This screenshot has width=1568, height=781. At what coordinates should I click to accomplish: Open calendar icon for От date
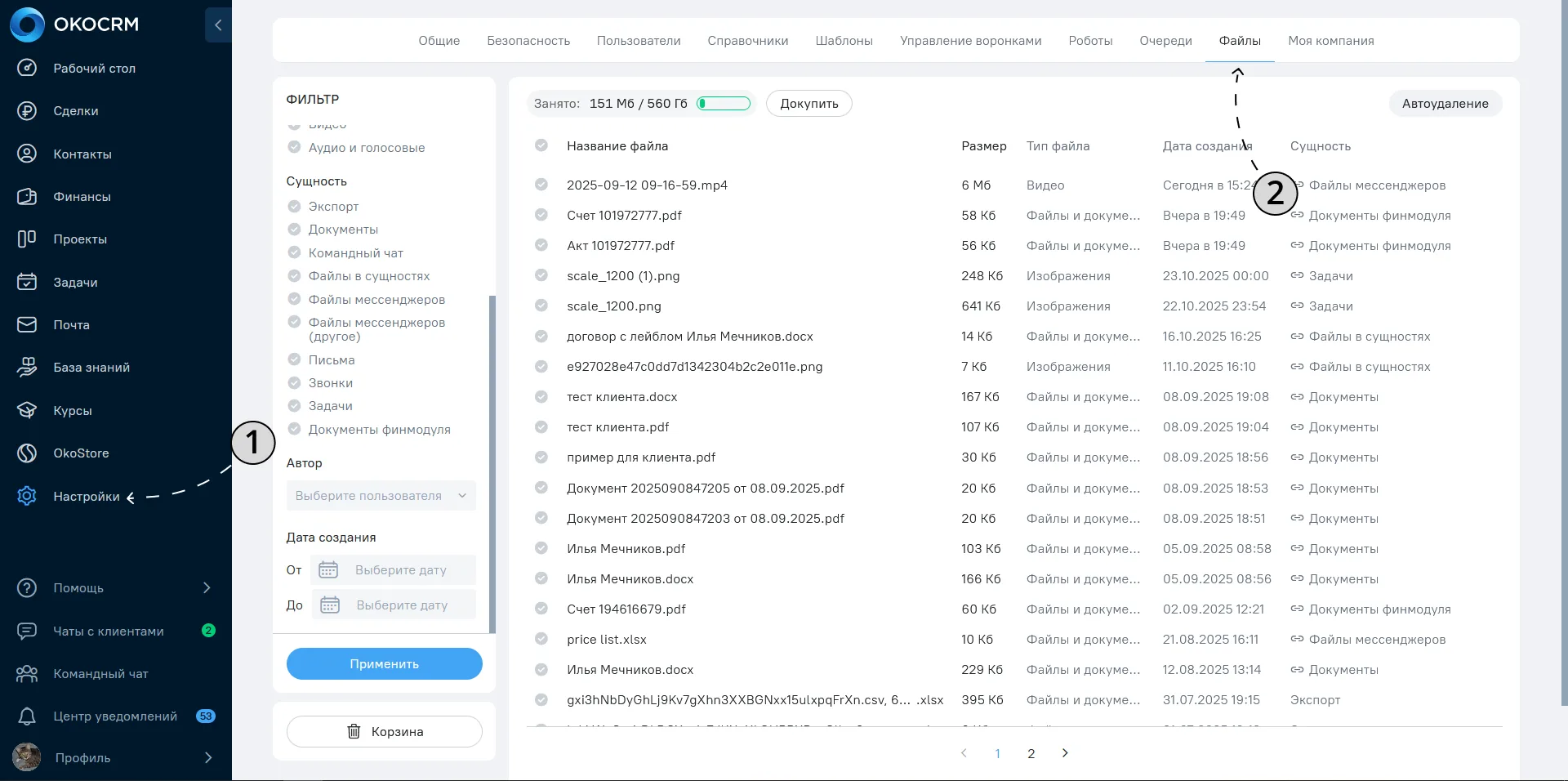328,569
